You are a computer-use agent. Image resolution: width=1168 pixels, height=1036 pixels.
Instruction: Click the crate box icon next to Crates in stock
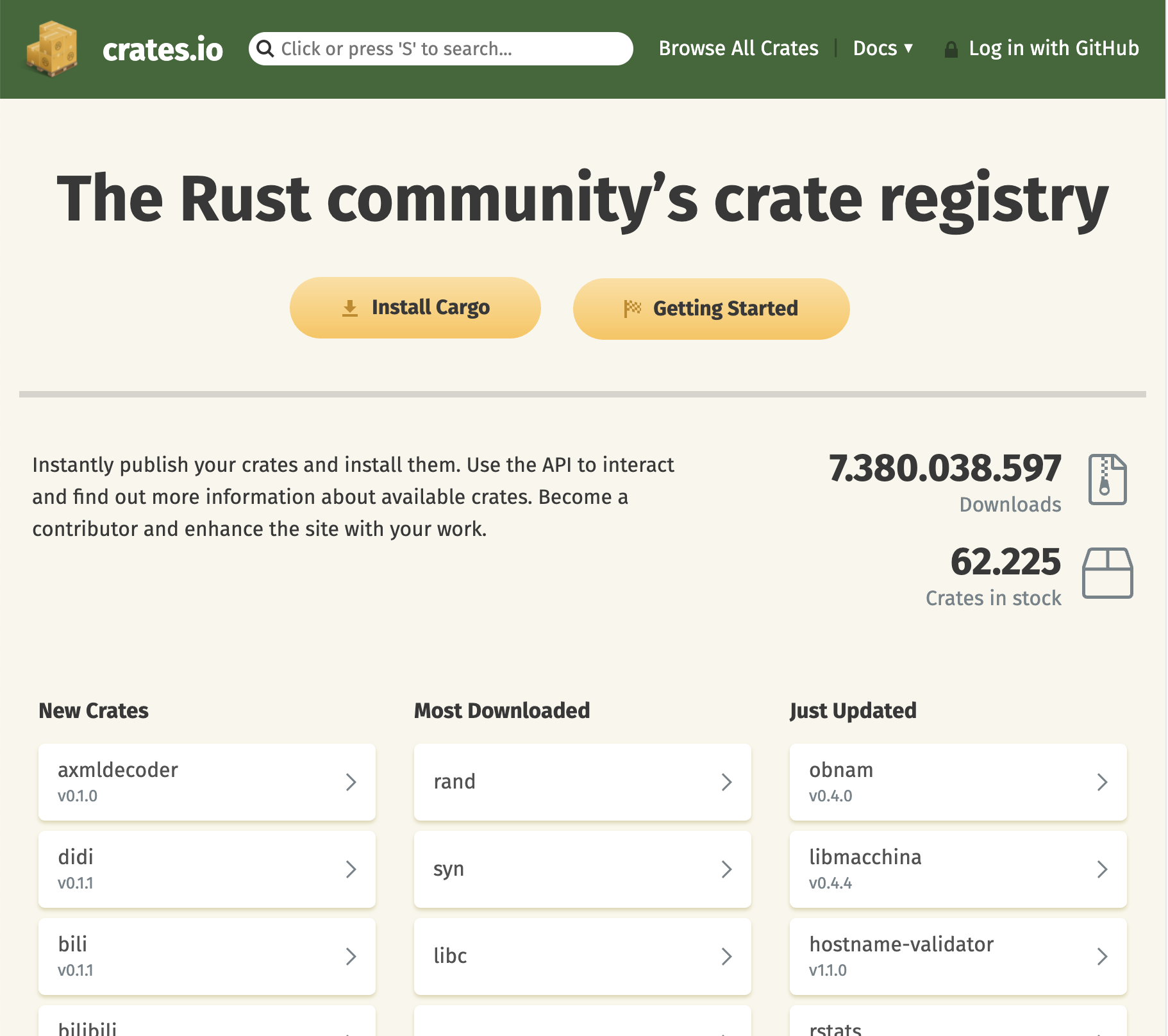click(x=1108, y=573)
